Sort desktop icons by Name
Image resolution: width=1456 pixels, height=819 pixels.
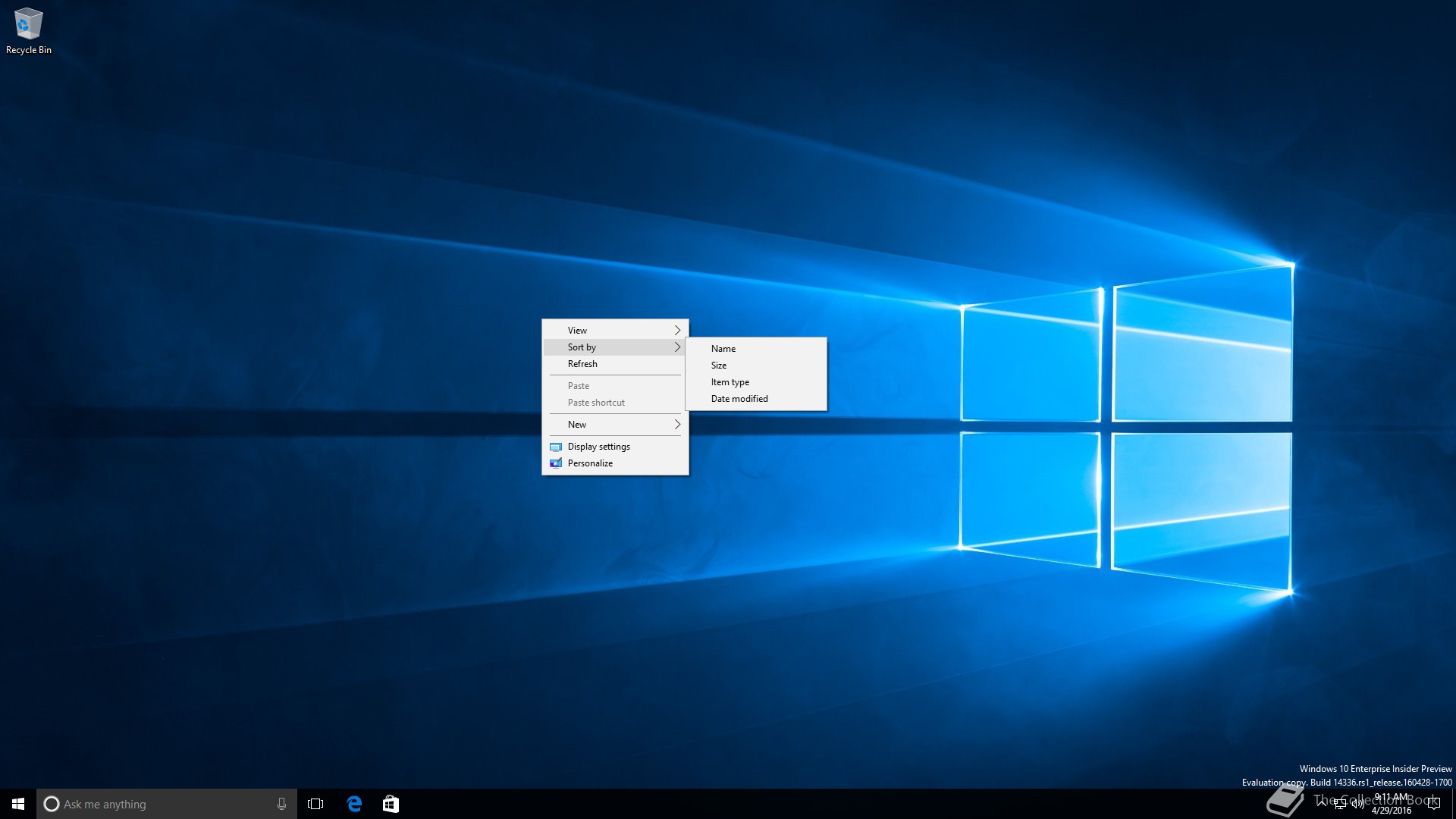[x=756, y=349]
